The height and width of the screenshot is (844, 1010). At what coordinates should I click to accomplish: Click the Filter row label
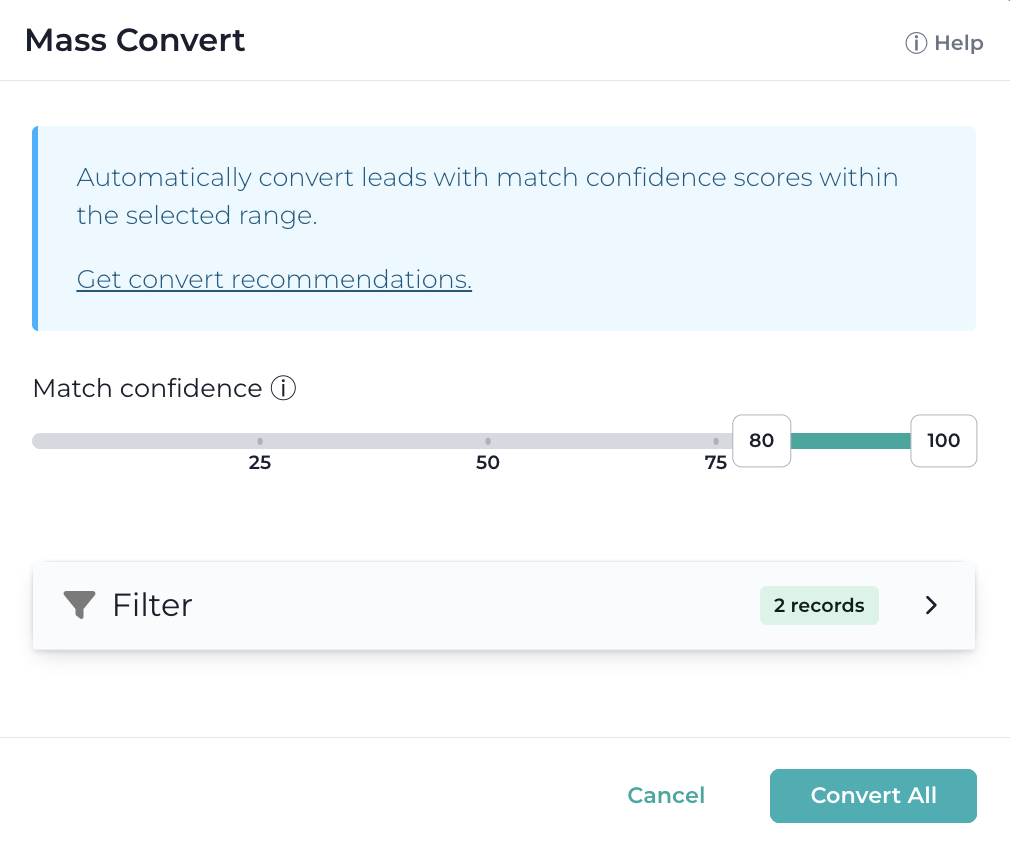pos(152,605)
